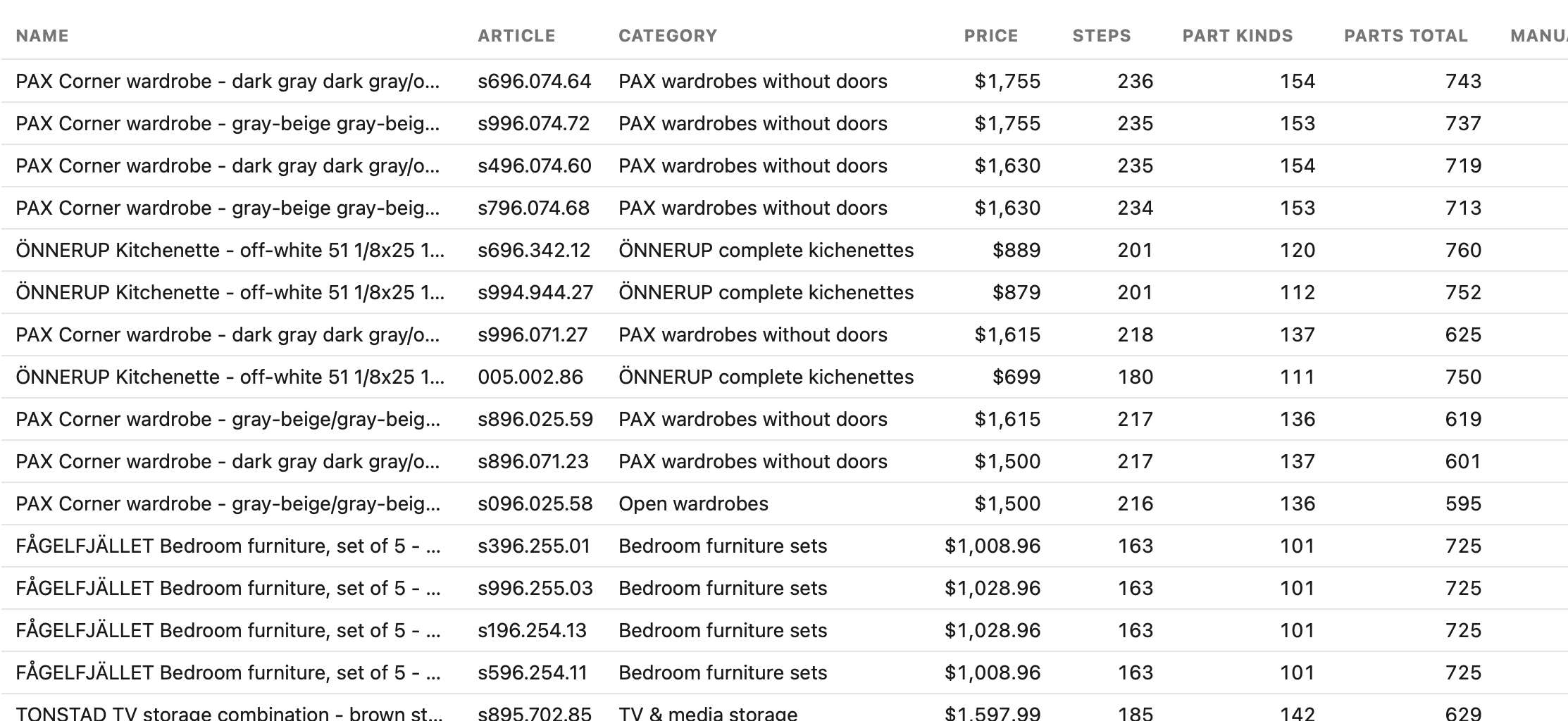Image resolution: width=1568 pixels, height=721 pixels.
Task: Click article number s895.702.85
Action: 535,713
